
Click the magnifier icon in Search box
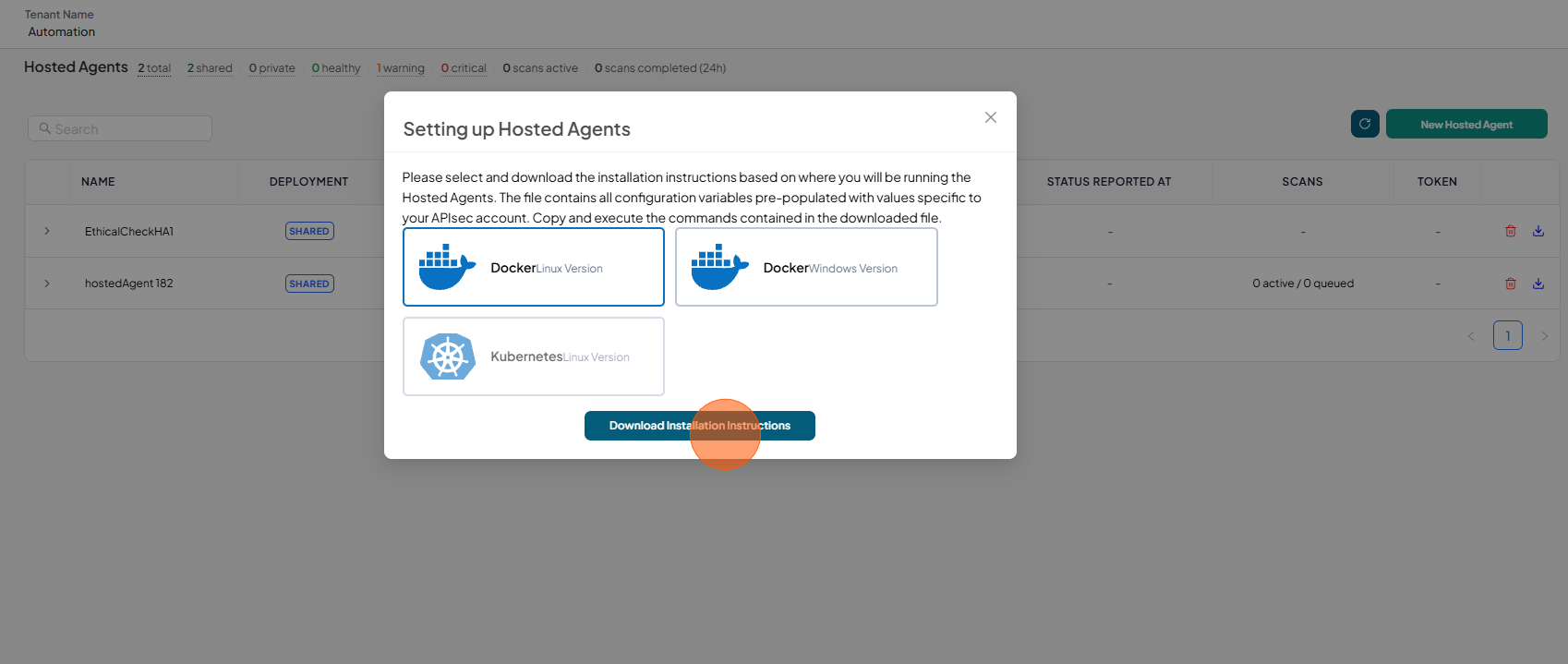44,128
